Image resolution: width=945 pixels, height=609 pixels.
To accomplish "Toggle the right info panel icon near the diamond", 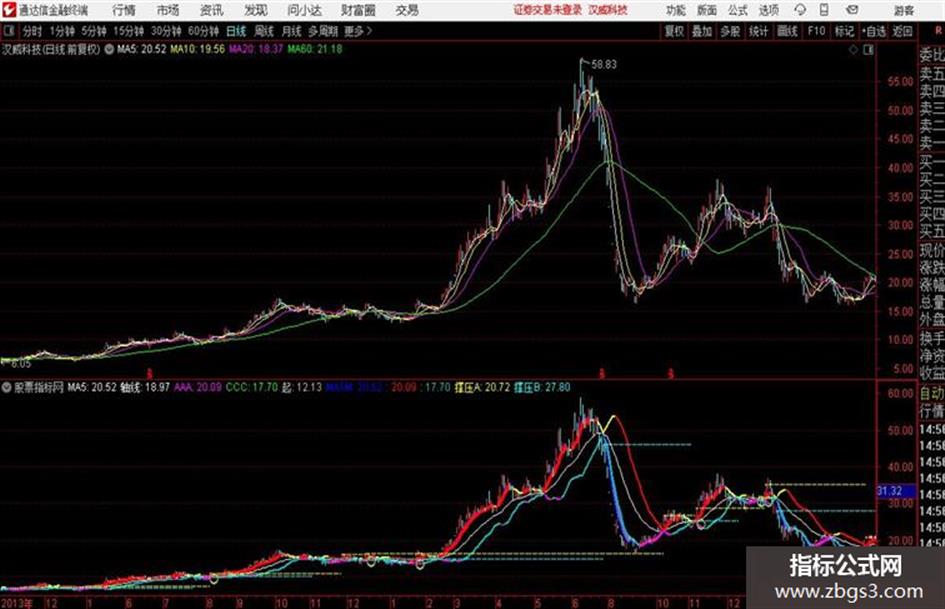I will (868, 50).
